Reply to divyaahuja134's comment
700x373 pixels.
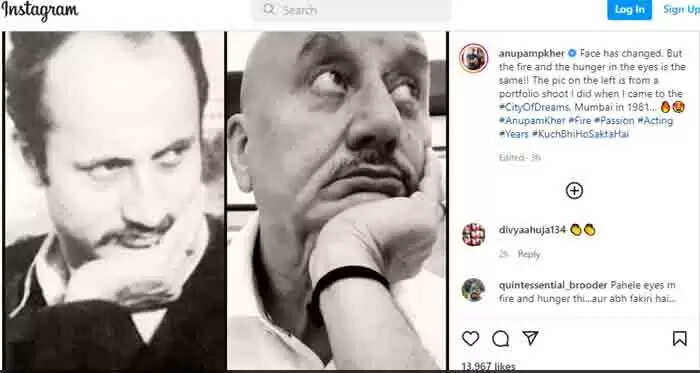pos(529,254)
